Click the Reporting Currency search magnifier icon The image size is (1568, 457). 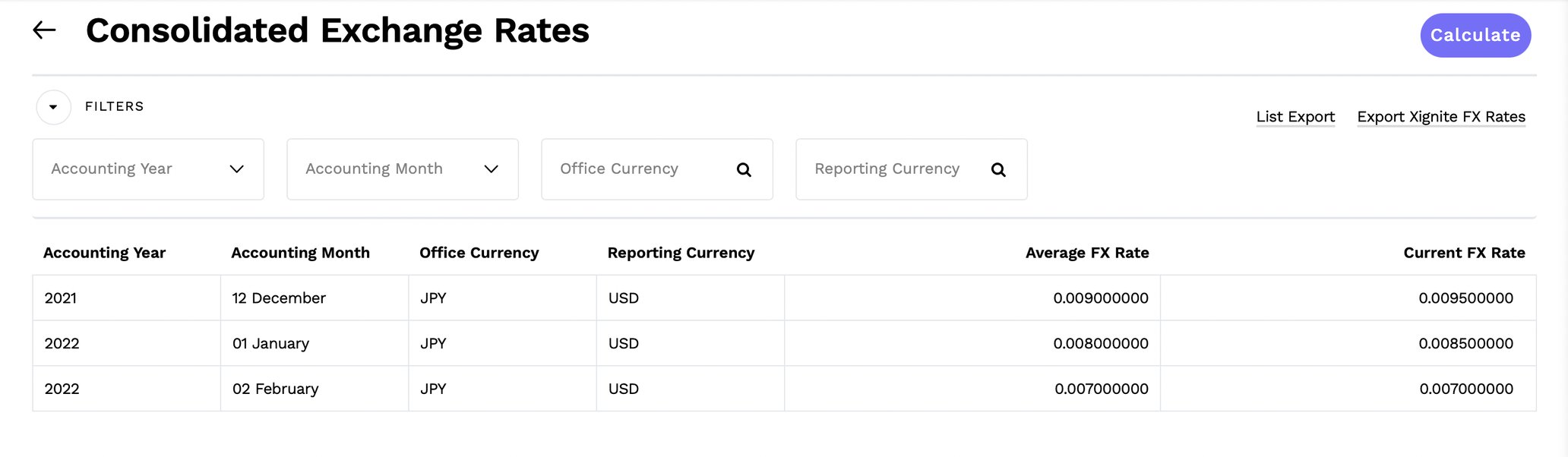click(x=998, y=170)
